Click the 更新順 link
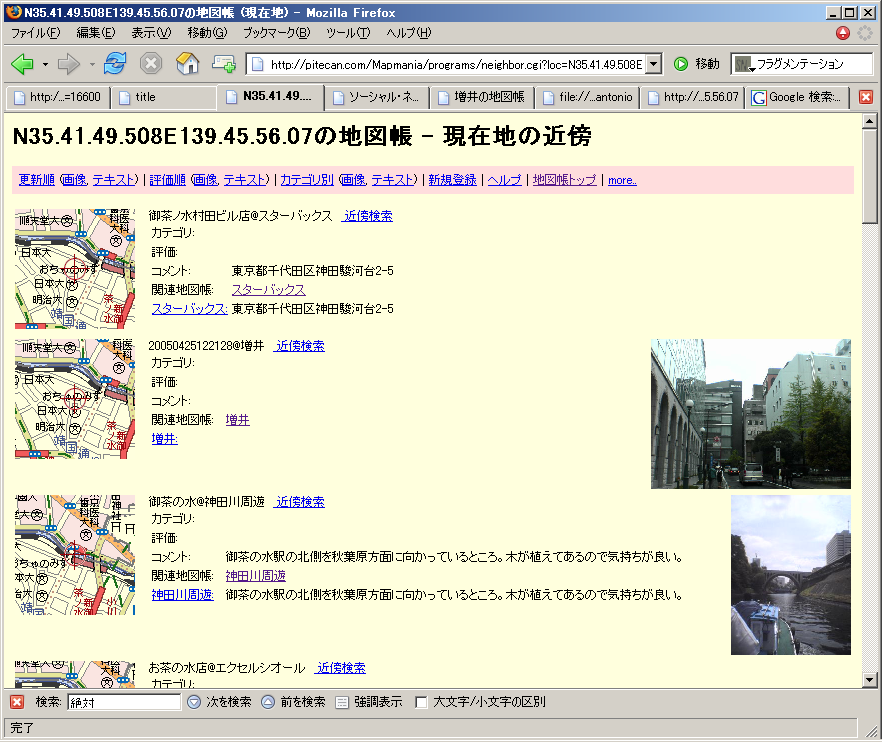882x742 pixels. [37, 180]
